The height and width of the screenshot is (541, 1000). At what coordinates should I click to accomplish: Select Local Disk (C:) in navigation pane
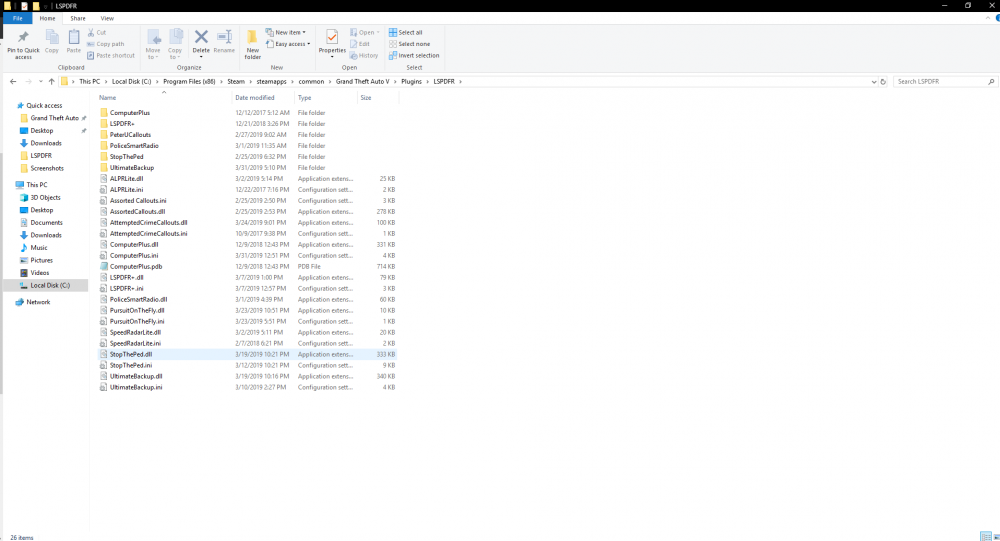[45, 286]
